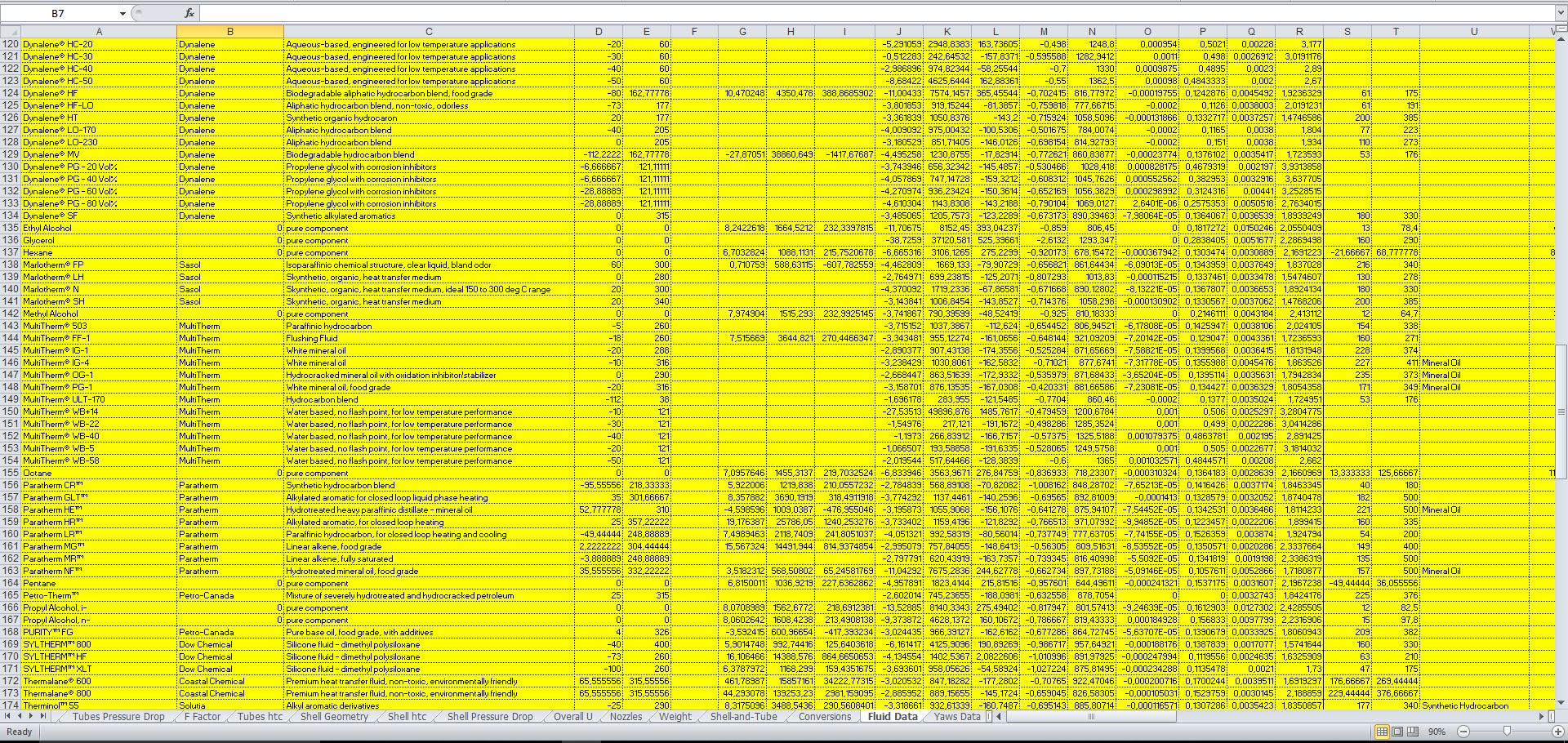Select the 'Sasol' cell in Marlotherm FP row
The width and height of the screenshot is (1568, 743).
tap(230, 265)
